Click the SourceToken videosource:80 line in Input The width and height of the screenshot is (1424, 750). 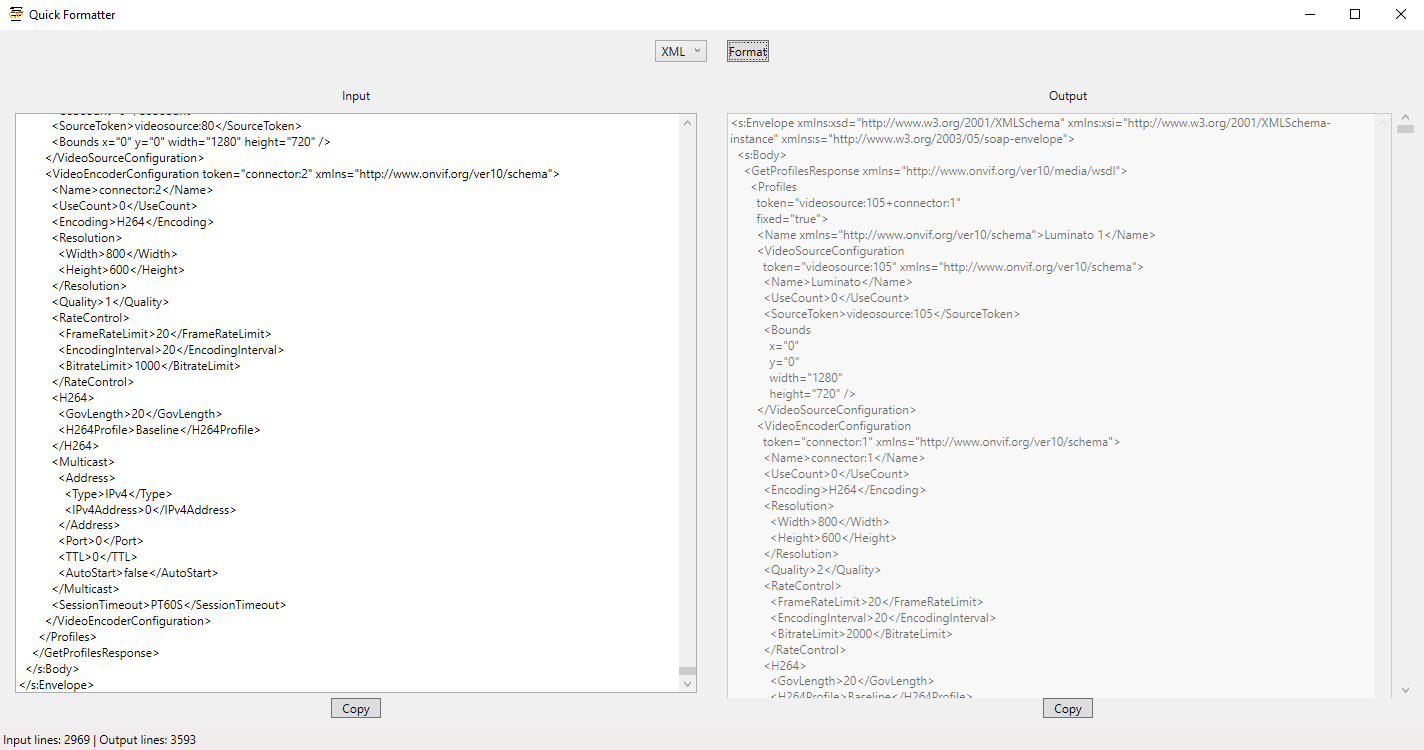pyautogui.click(x=176, y=126)
